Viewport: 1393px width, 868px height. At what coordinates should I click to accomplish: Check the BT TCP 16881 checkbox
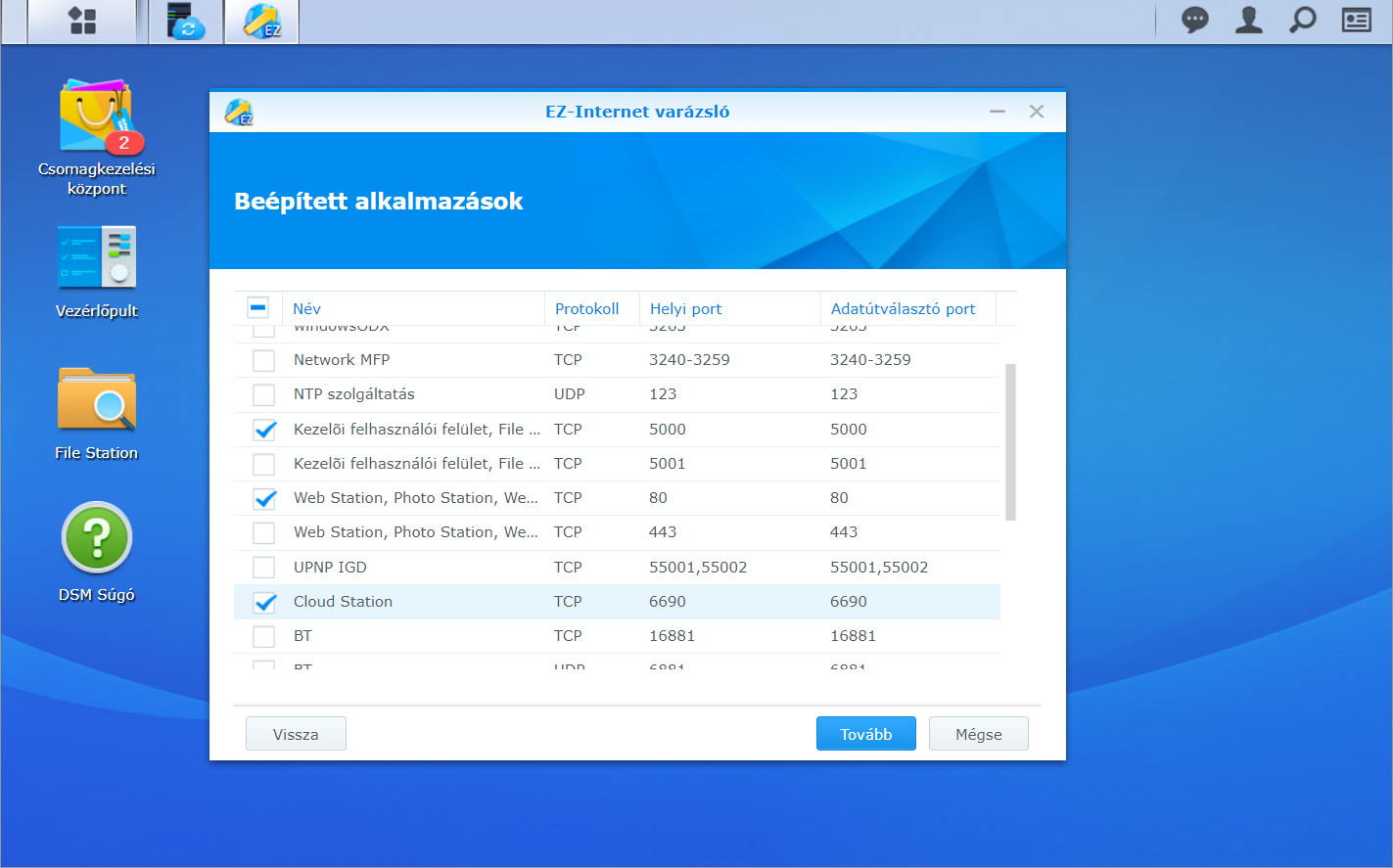point(263,636)
